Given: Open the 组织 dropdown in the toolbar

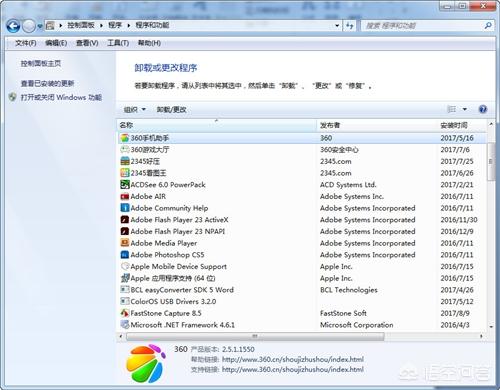Looking at the screenshot, I should [135, 109].
